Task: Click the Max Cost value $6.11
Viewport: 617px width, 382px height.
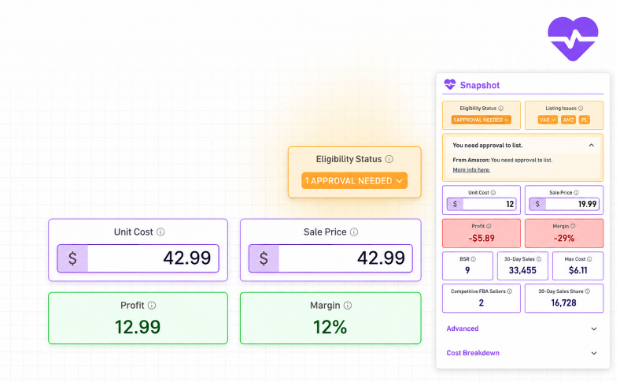Action: point(578,270)
